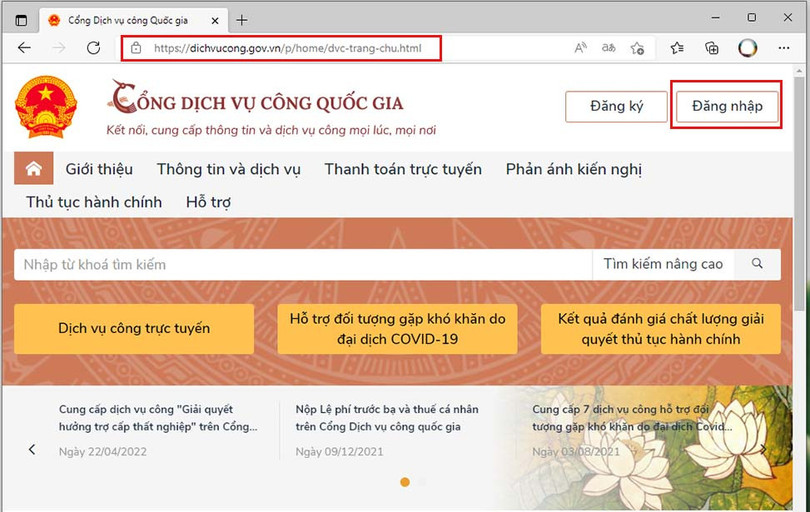Select Dịch vụ công trực tuyến button
Viewport: 810px width, 512px height.
coord(134,329)
